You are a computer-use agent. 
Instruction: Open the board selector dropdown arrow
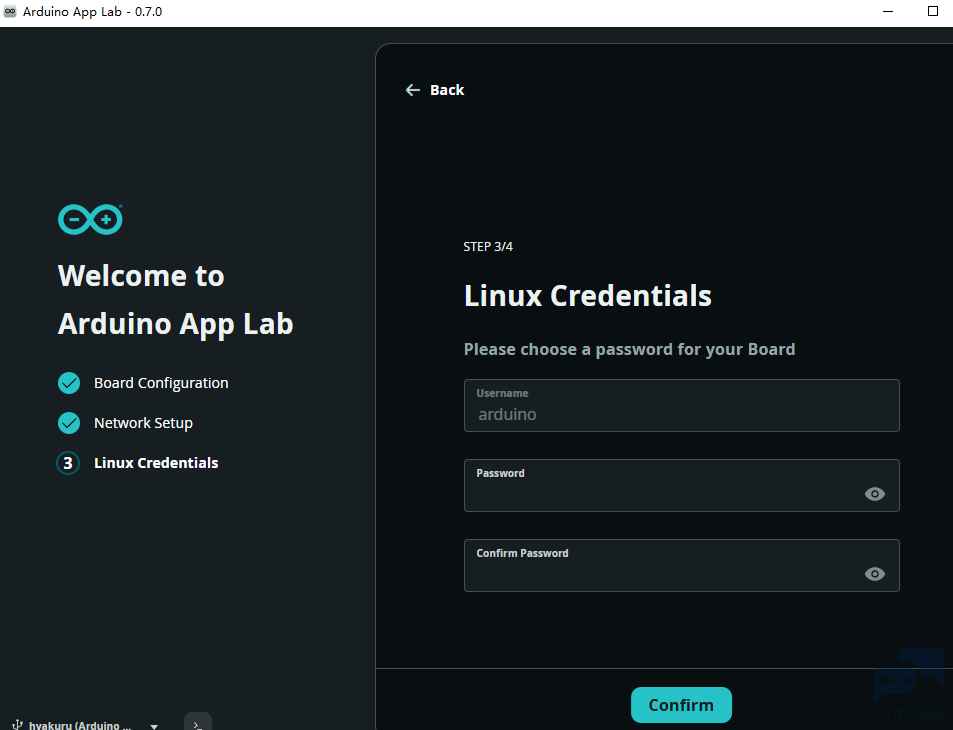click(x=154, y=726)
